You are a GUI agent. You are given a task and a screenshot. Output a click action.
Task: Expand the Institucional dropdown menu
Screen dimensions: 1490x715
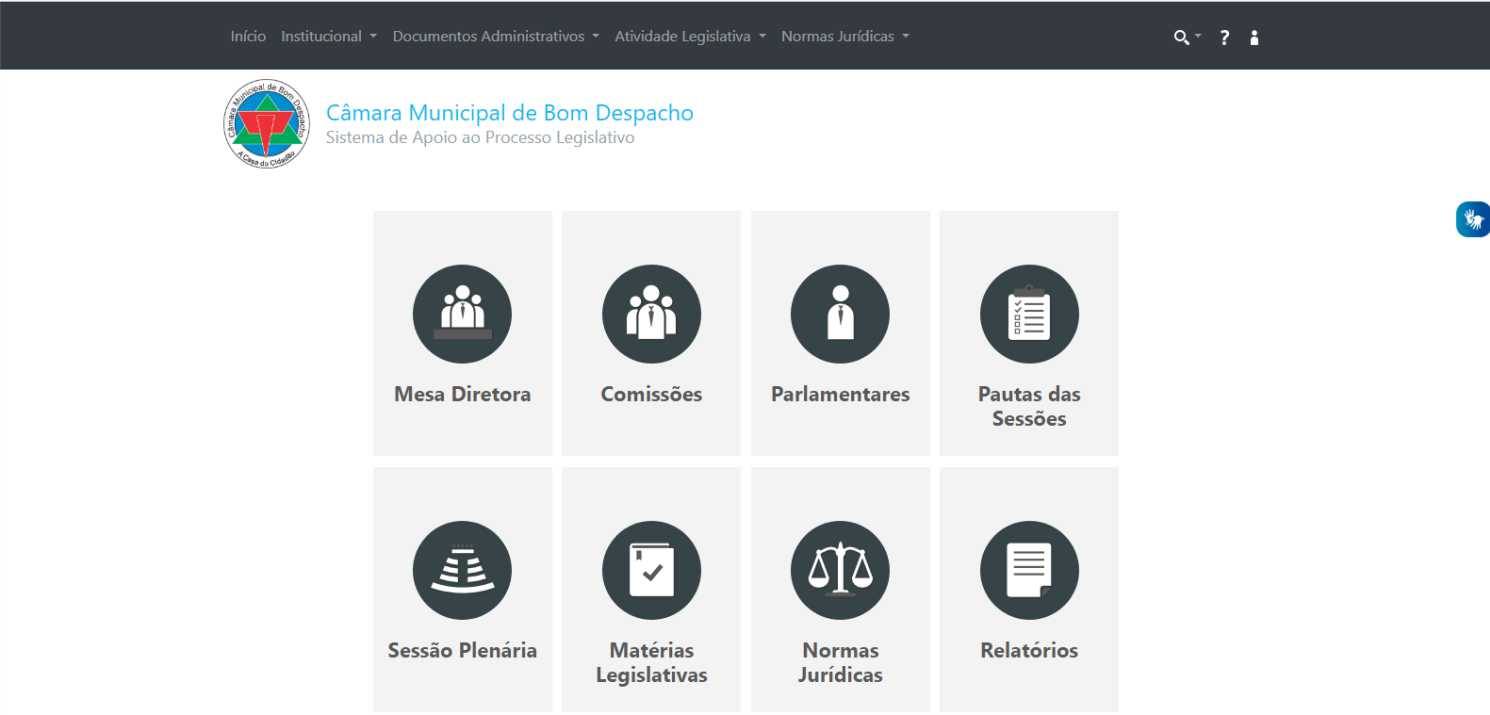328,36
